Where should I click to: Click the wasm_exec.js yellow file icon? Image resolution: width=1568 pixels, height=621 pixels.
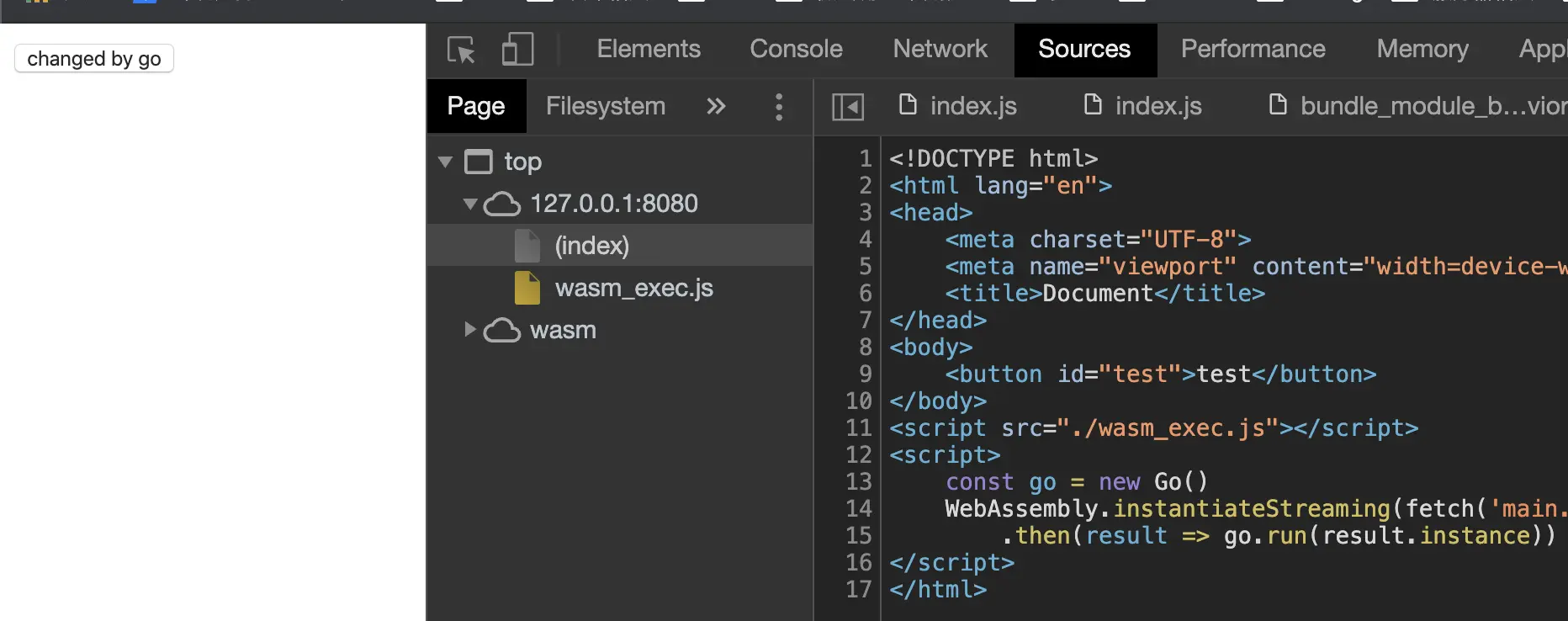[x=527, y=288]
